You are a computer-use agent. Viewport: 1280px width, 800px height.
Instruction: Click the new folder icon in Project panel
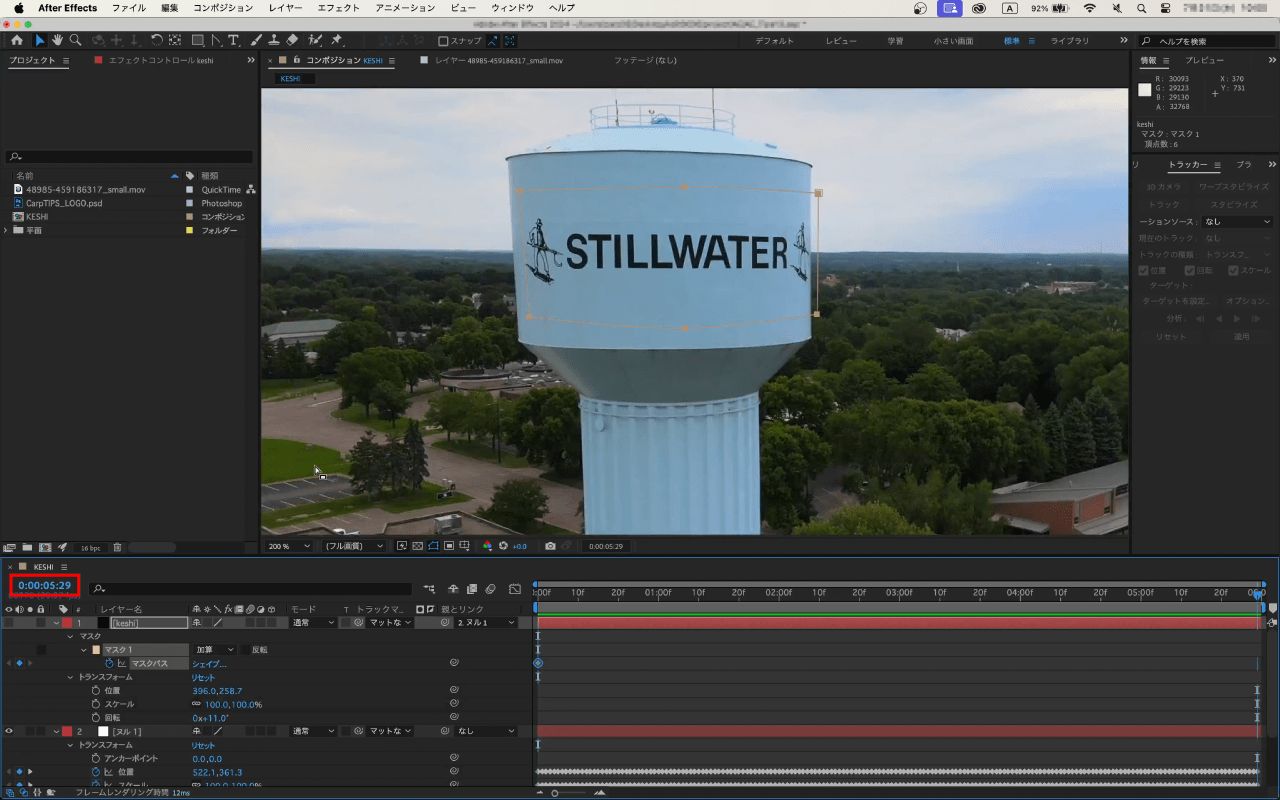(27, 548)
